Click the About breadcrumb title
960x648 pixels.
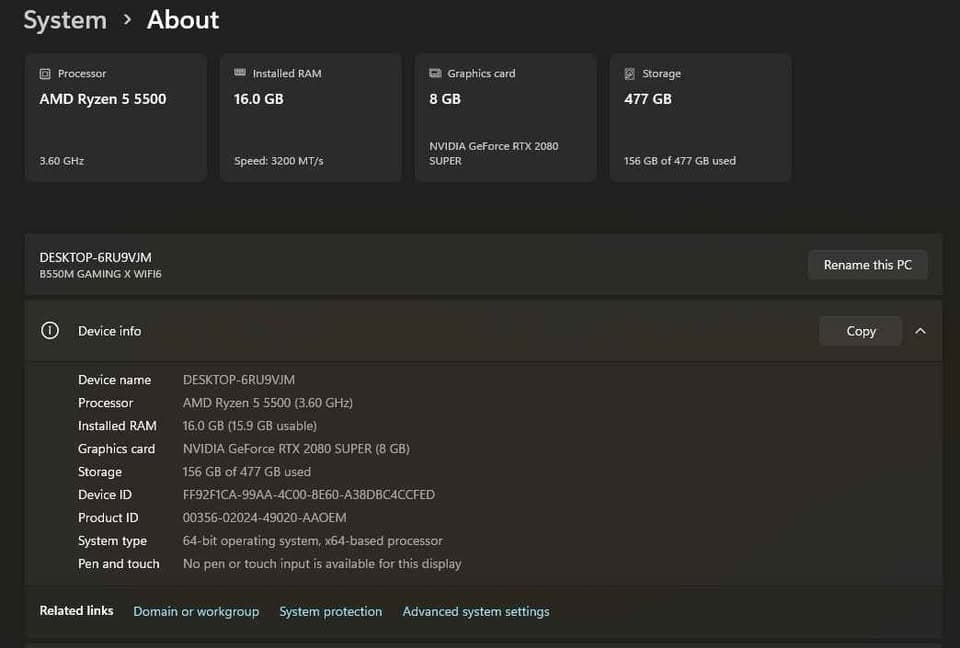point(182,20)
